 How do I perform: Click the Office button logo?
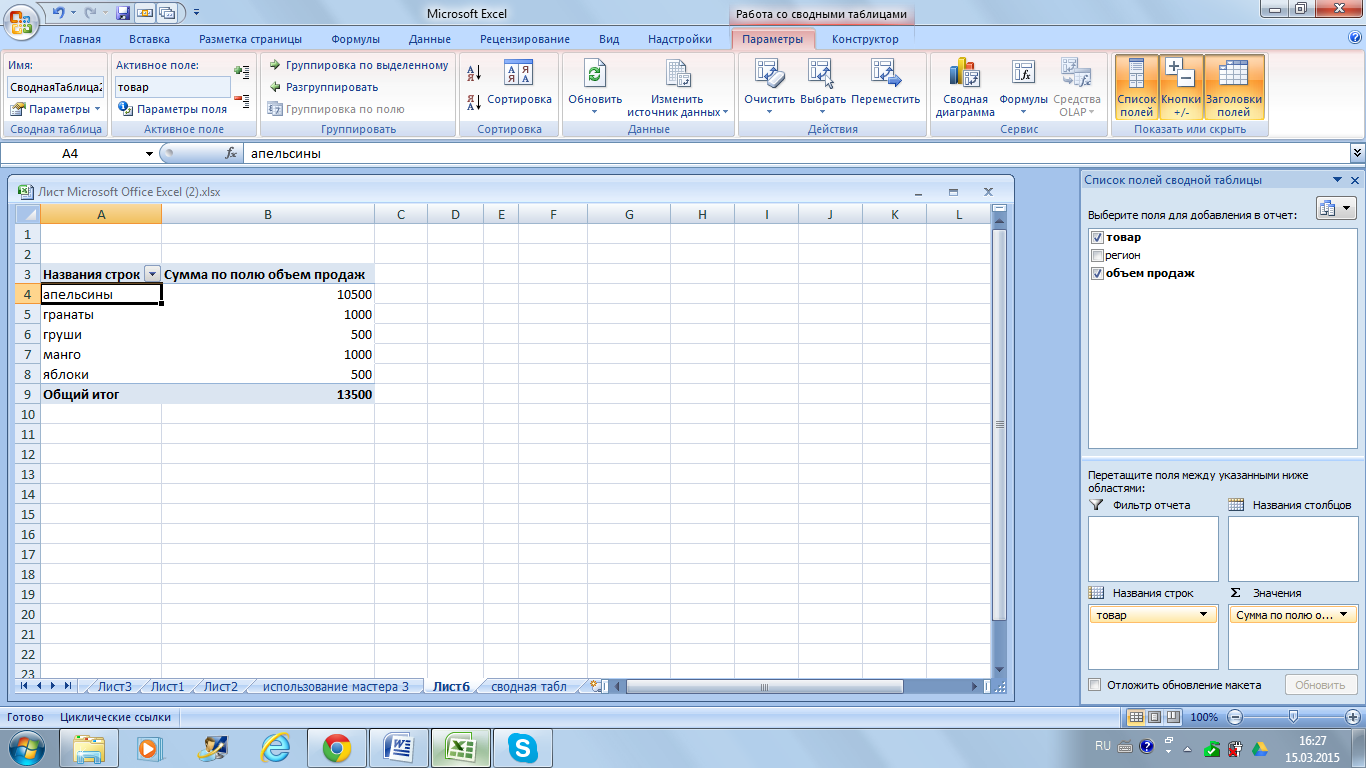pyautogui.click(x=22, y=20)
